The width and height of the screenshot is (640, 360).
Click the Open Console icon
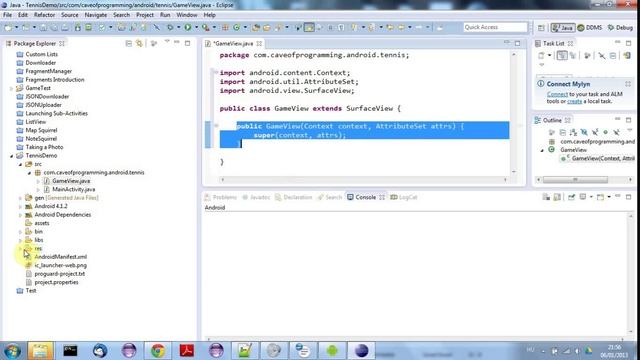[x=600, y=197]
